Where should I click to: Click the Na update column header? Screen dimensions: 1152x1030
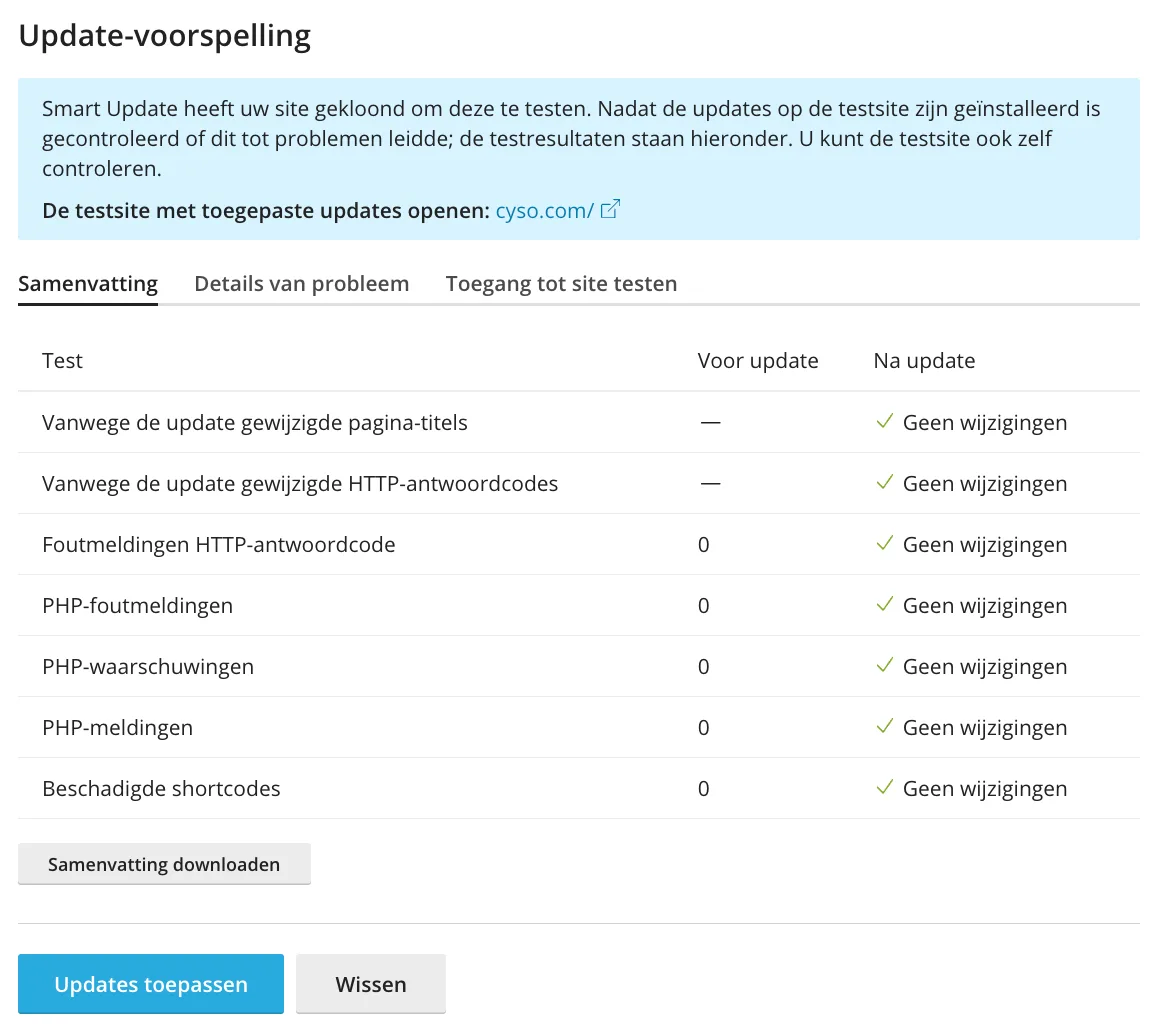point(924,361)
